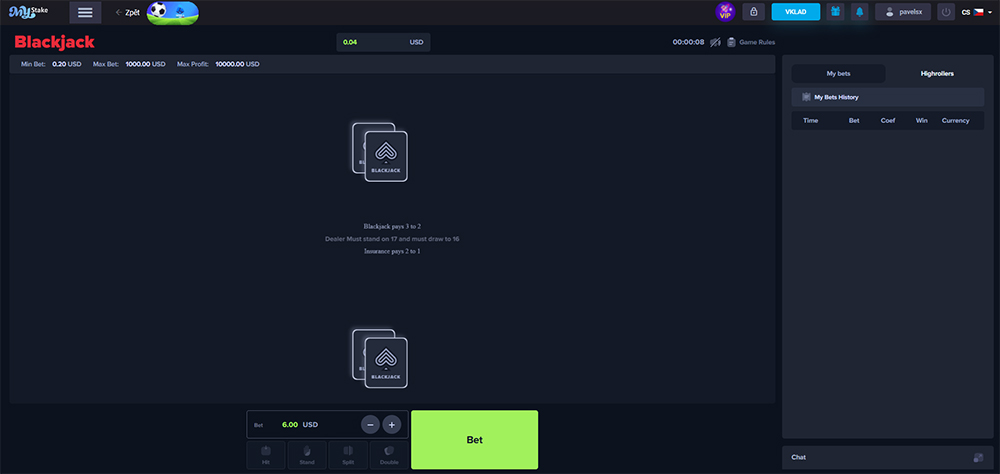This screenshot has width=1000, height=474.
Task: Click the padlock icon
Action: point(753,11)
